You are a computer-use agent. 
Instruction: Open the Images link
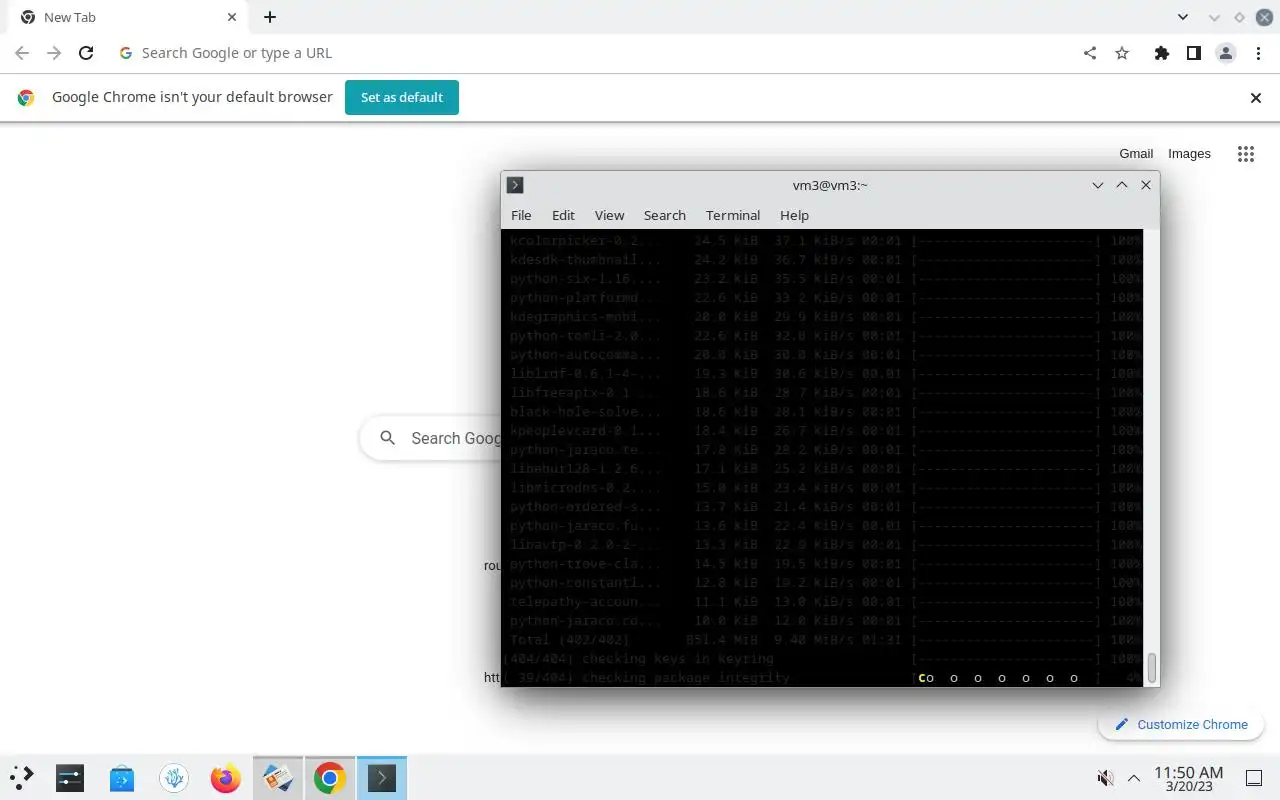coord(1189,154)
